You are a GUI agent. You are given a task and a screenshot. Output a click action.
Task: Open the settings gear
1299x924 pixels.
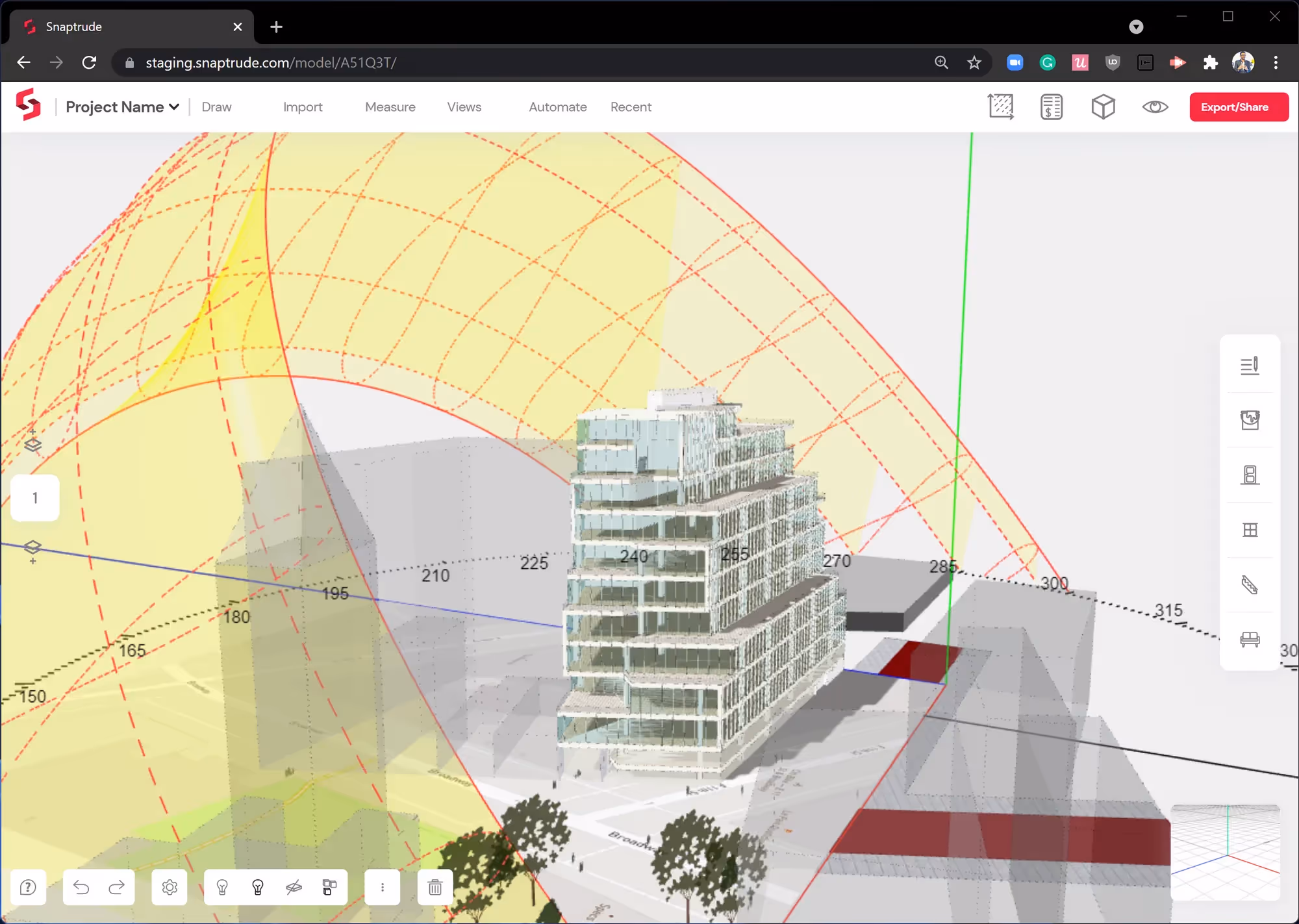click(170, 887)
